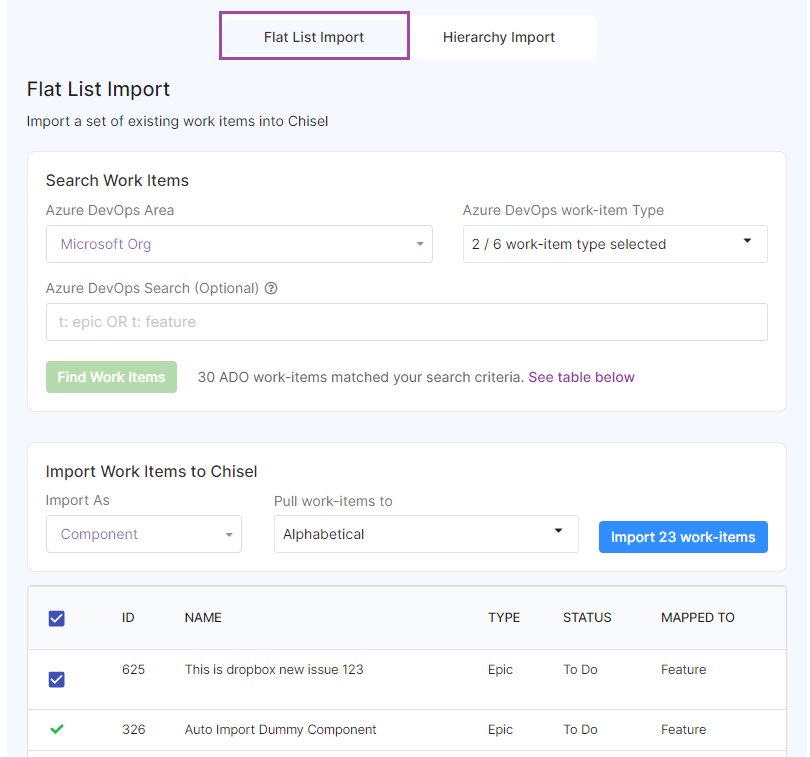Screen dimensions: 810x757
Task: Follow the See table below link
Action: point(581,377)
